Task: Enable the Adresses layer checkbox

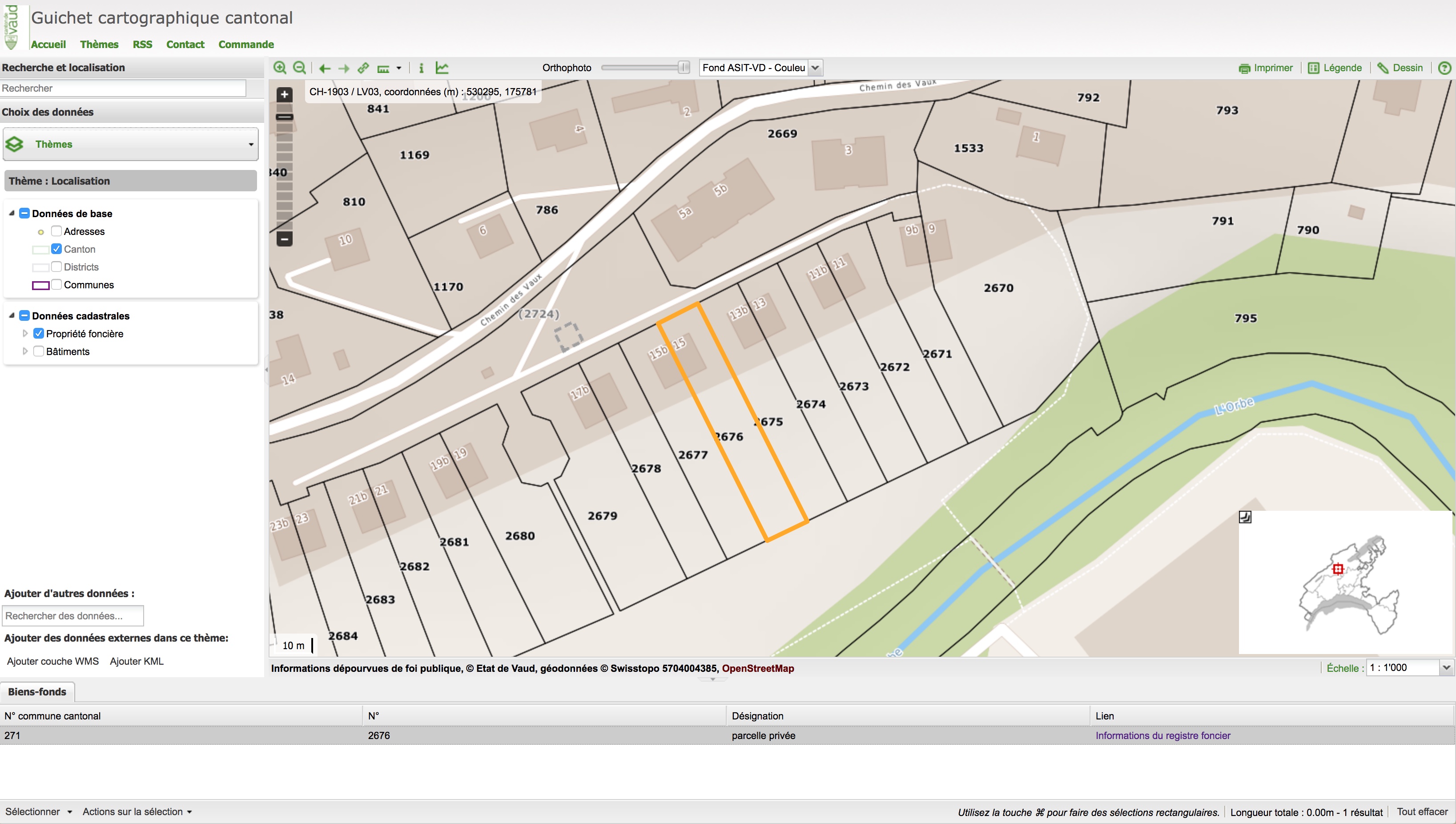Action: click(56, 231)
